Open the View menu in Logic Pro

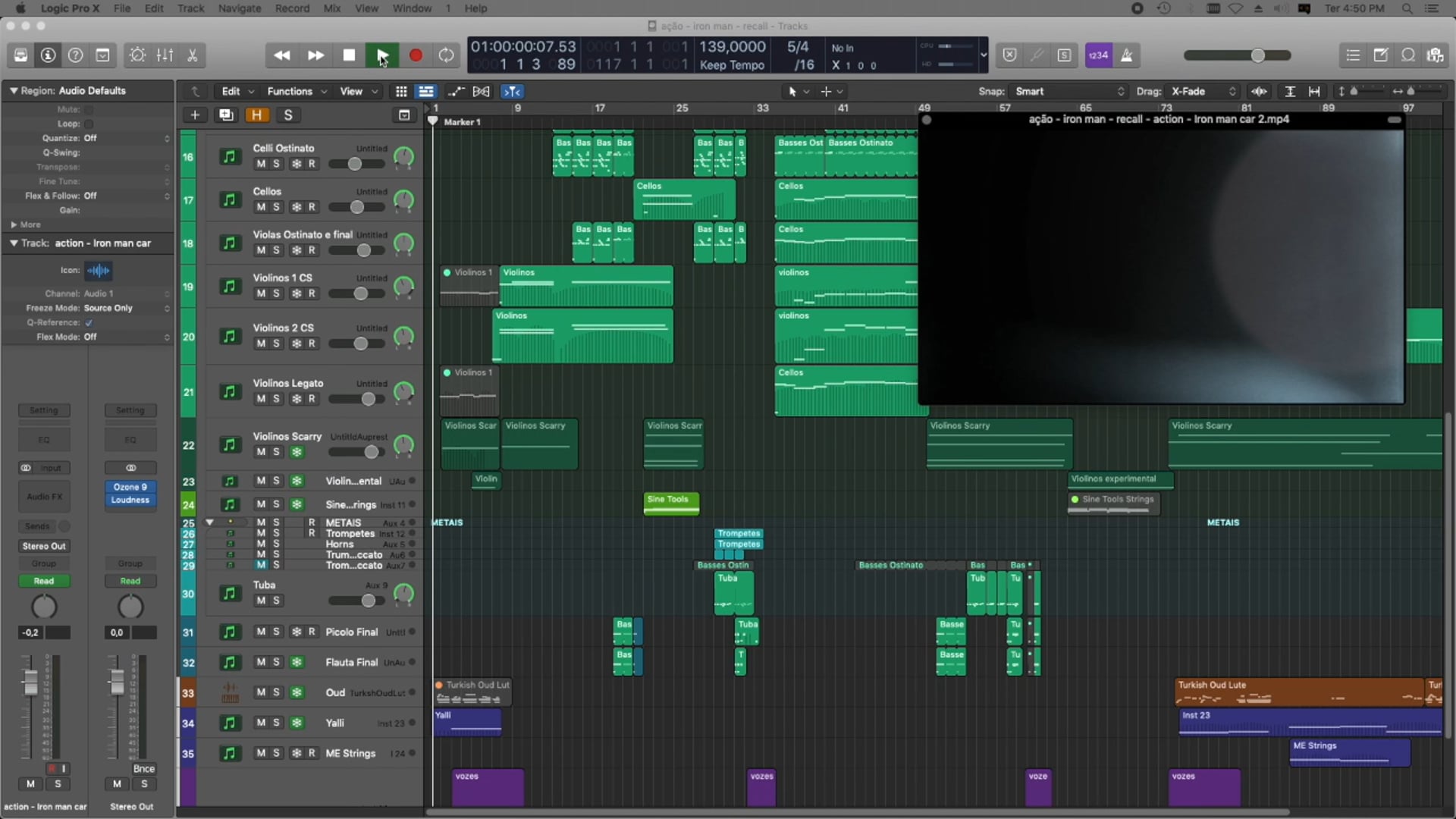click(x=365, y=8)
